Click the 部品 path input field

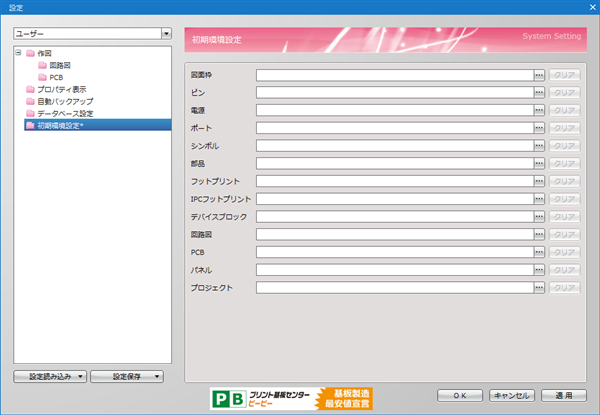(x=392, y=164)
